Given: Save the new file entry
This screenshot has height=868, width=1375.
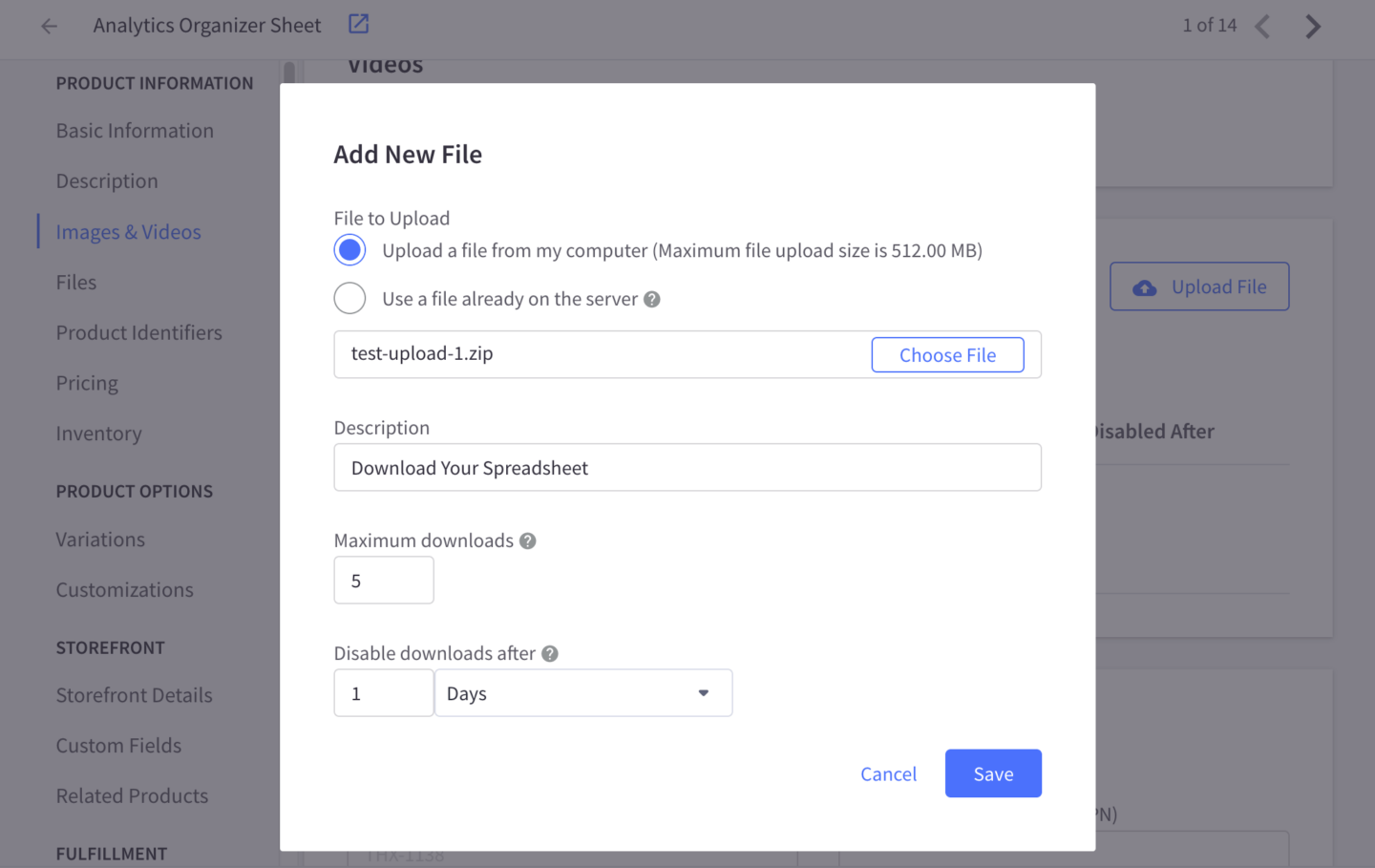Looking at the screenshot, I should pos(993,773).
